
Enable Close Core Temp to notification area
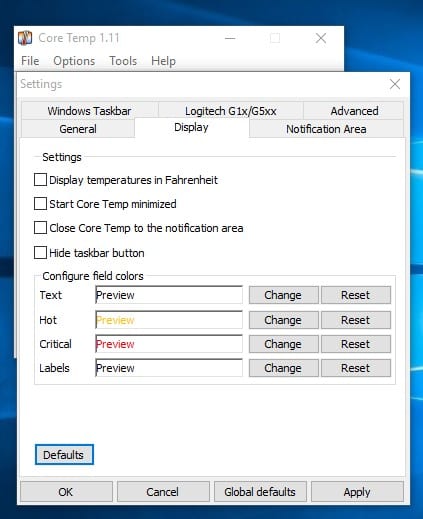pos(40,228)
